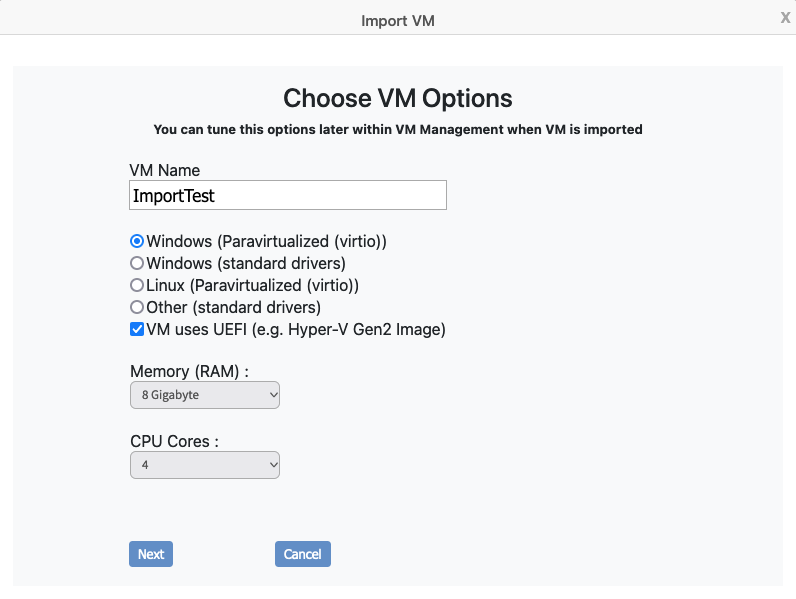Click the arrow on the Memory dropdown
Image resolution: width=796 pixels, height=599 pixels.
[x=271, y=396]
